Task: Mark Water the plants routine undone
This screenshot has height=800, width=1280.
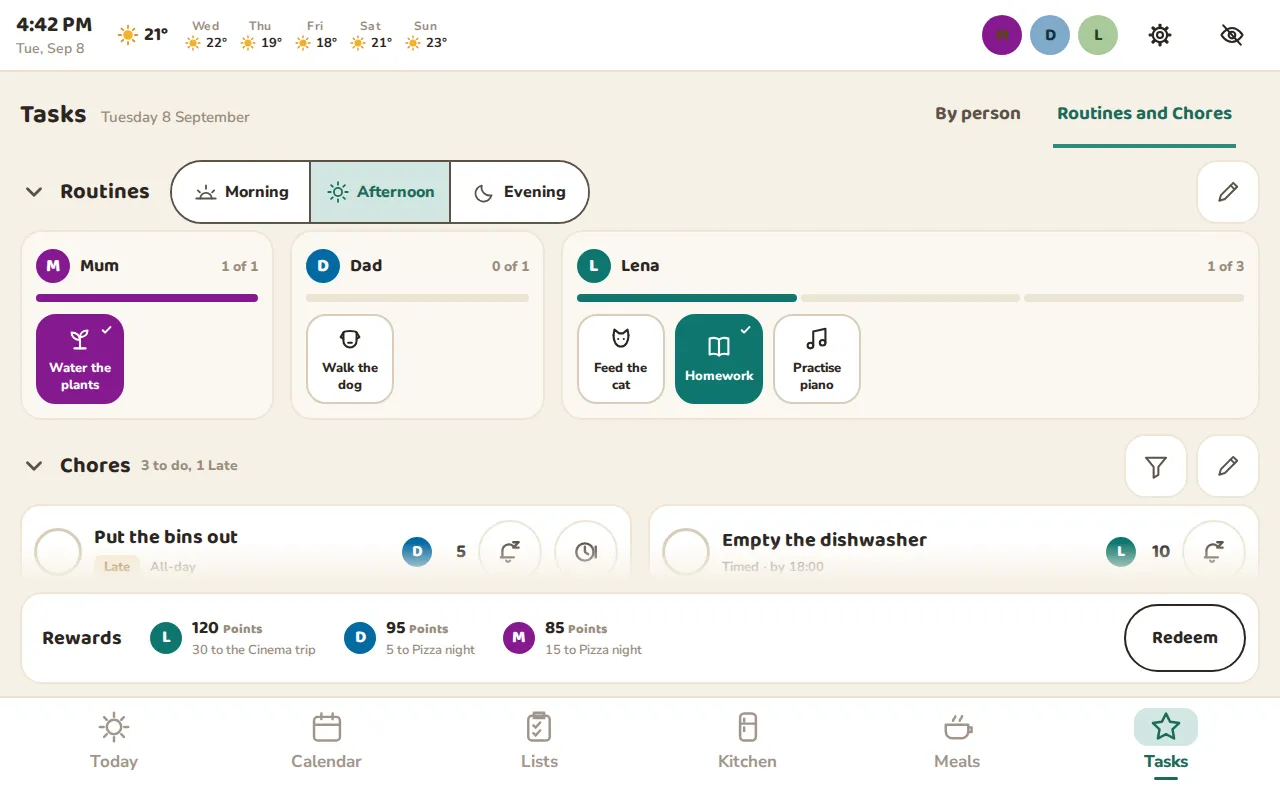Action: (x=80, y=359)
